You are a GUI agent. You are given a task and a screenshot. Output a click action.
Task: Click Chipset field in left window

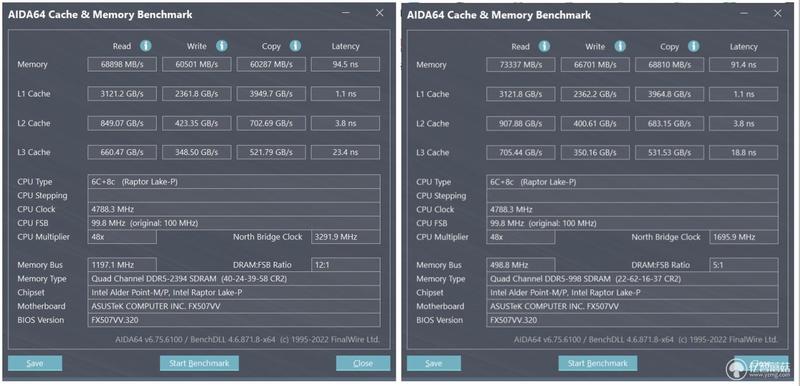coord(234,292)
